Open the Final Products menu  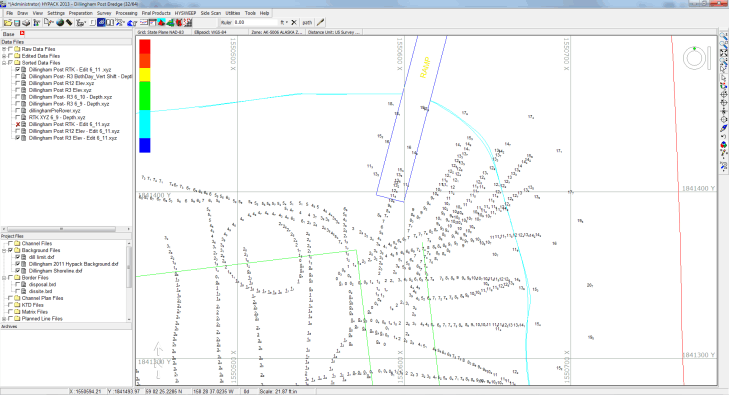click(x=156, y=13)
